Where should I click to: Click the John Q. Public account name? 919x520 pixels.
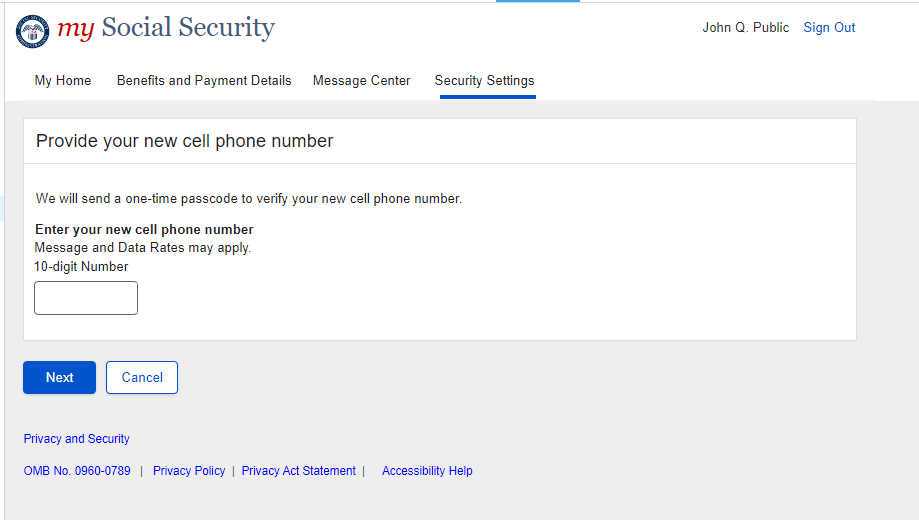tap(745, 28)
